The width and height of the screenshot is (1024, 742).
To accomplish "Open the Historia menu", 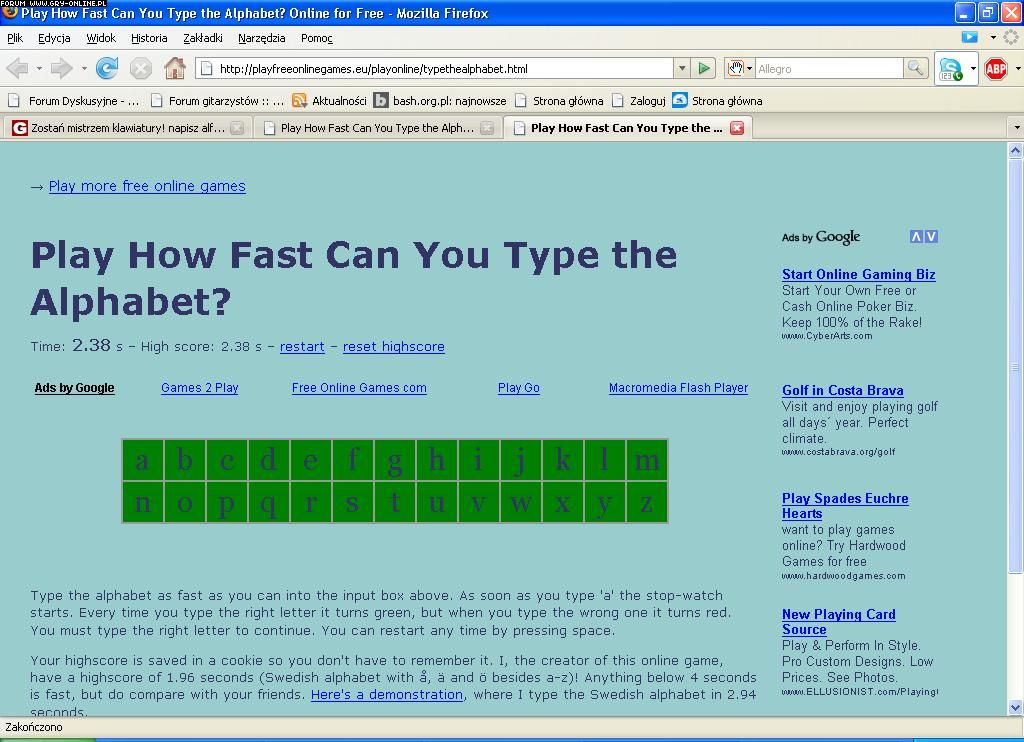I will point(149,38).
